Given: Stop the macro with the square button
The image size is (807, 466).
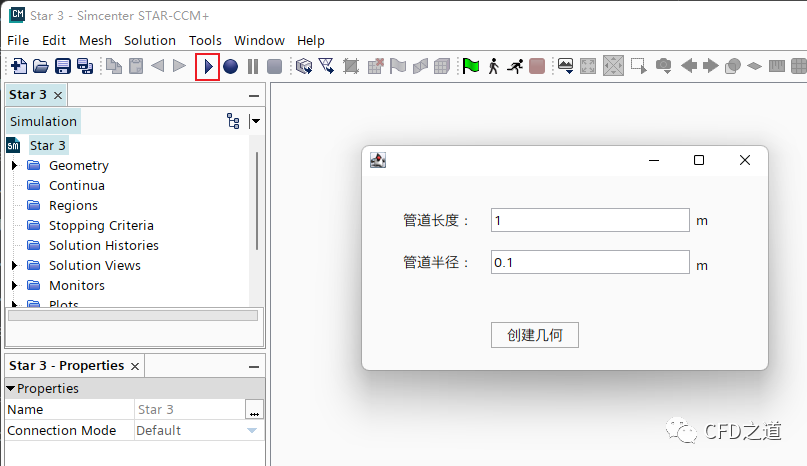Looking at the screenshot, I should click(x=275, y=66).
